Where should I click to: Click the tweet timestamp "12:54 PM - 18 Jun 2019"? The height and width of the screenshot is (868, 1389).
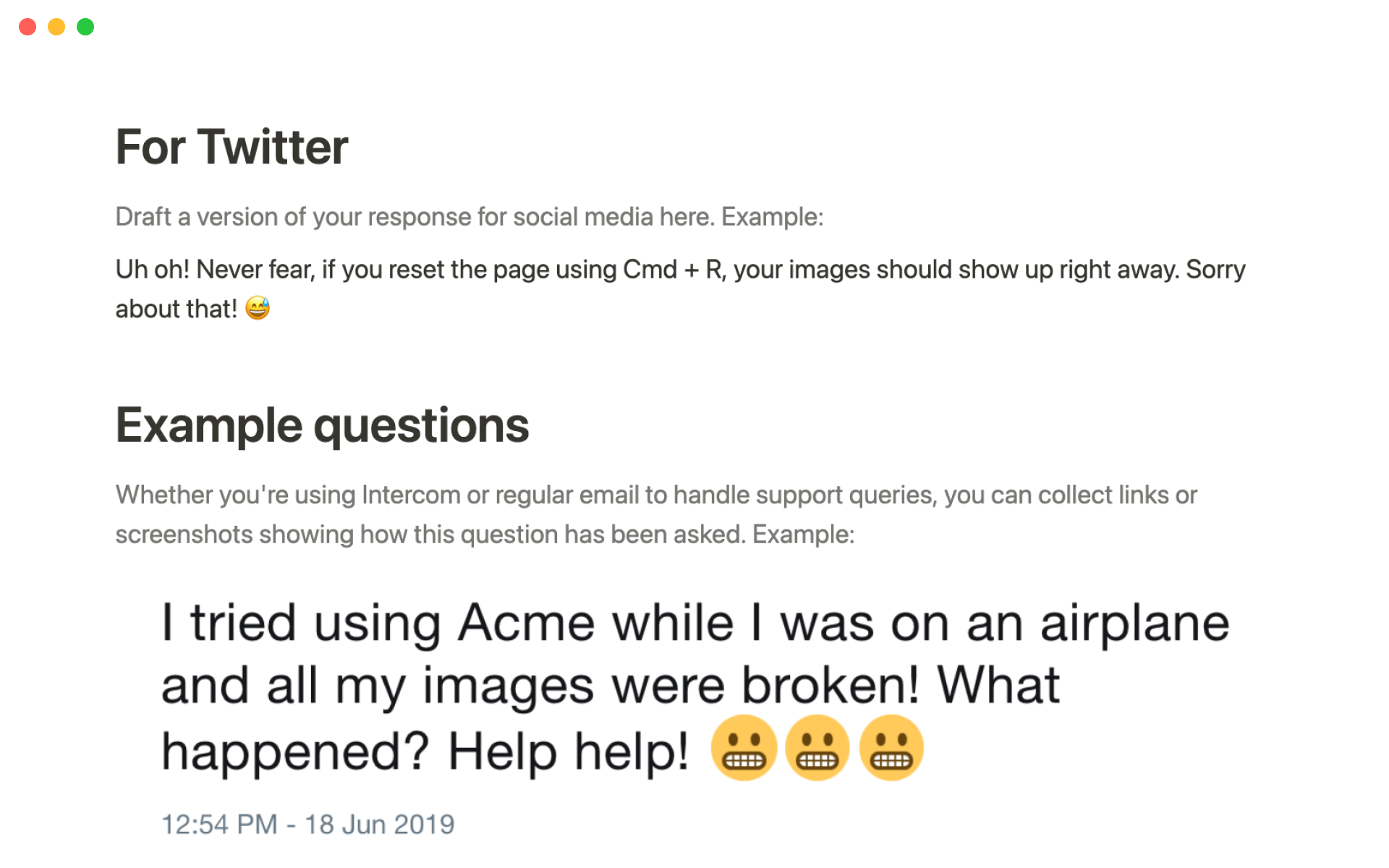307,825
